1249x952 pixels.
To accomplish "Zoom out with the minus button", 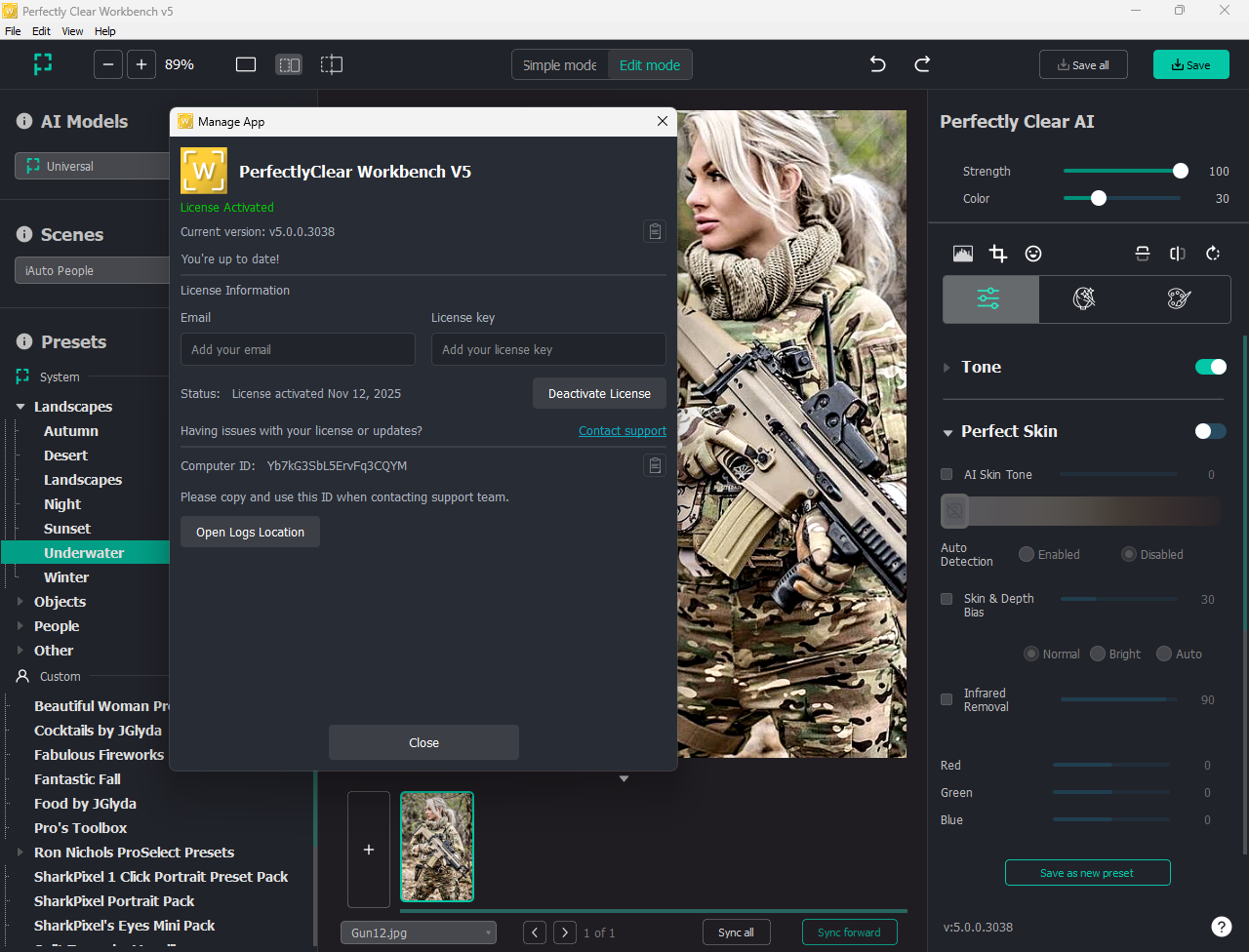I will pyautogui.click(x=108, y=64).
